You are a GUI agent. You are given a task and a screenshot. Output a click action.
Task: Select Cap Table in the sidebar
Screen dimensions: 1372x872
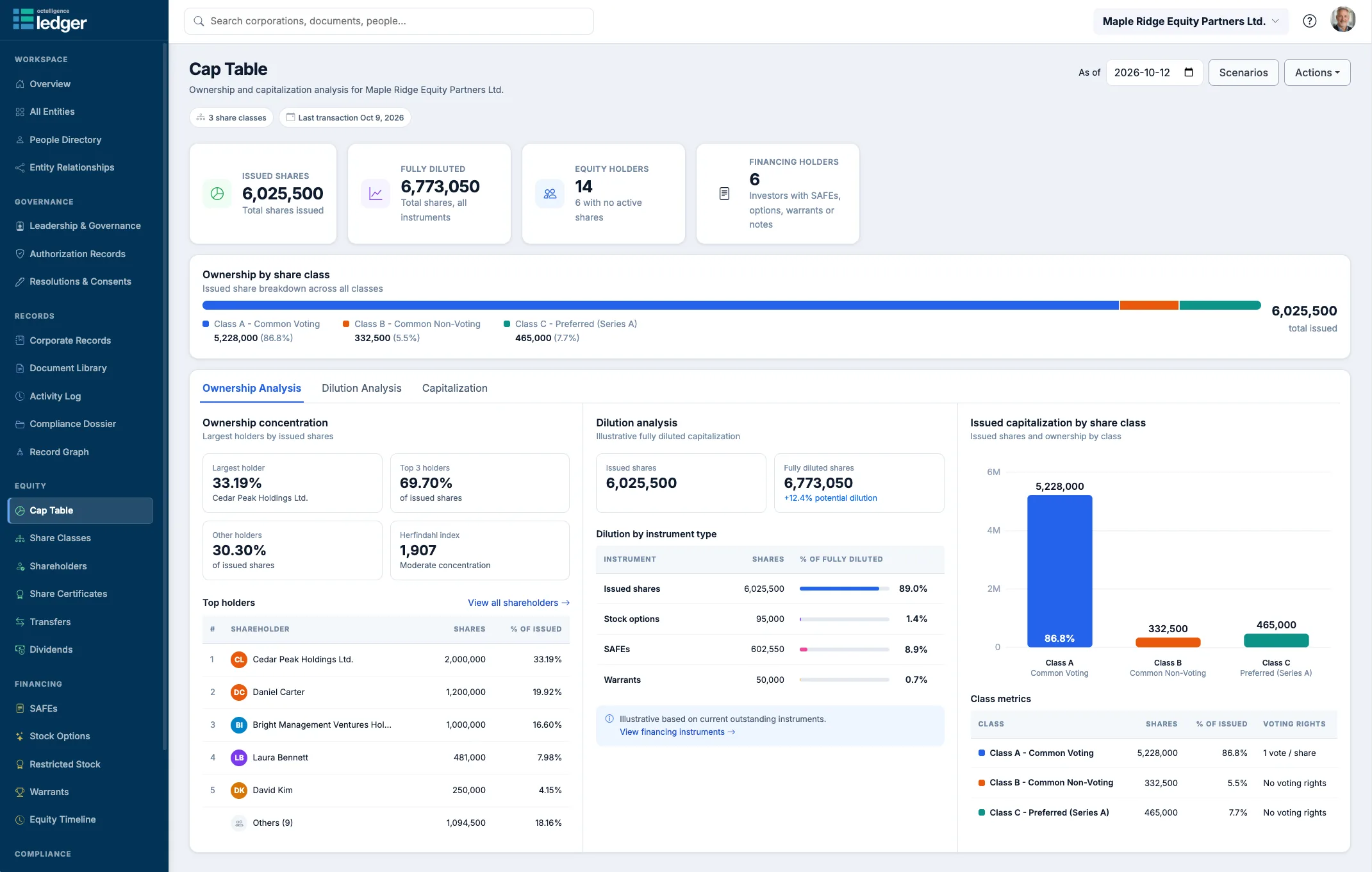point(81,510)
